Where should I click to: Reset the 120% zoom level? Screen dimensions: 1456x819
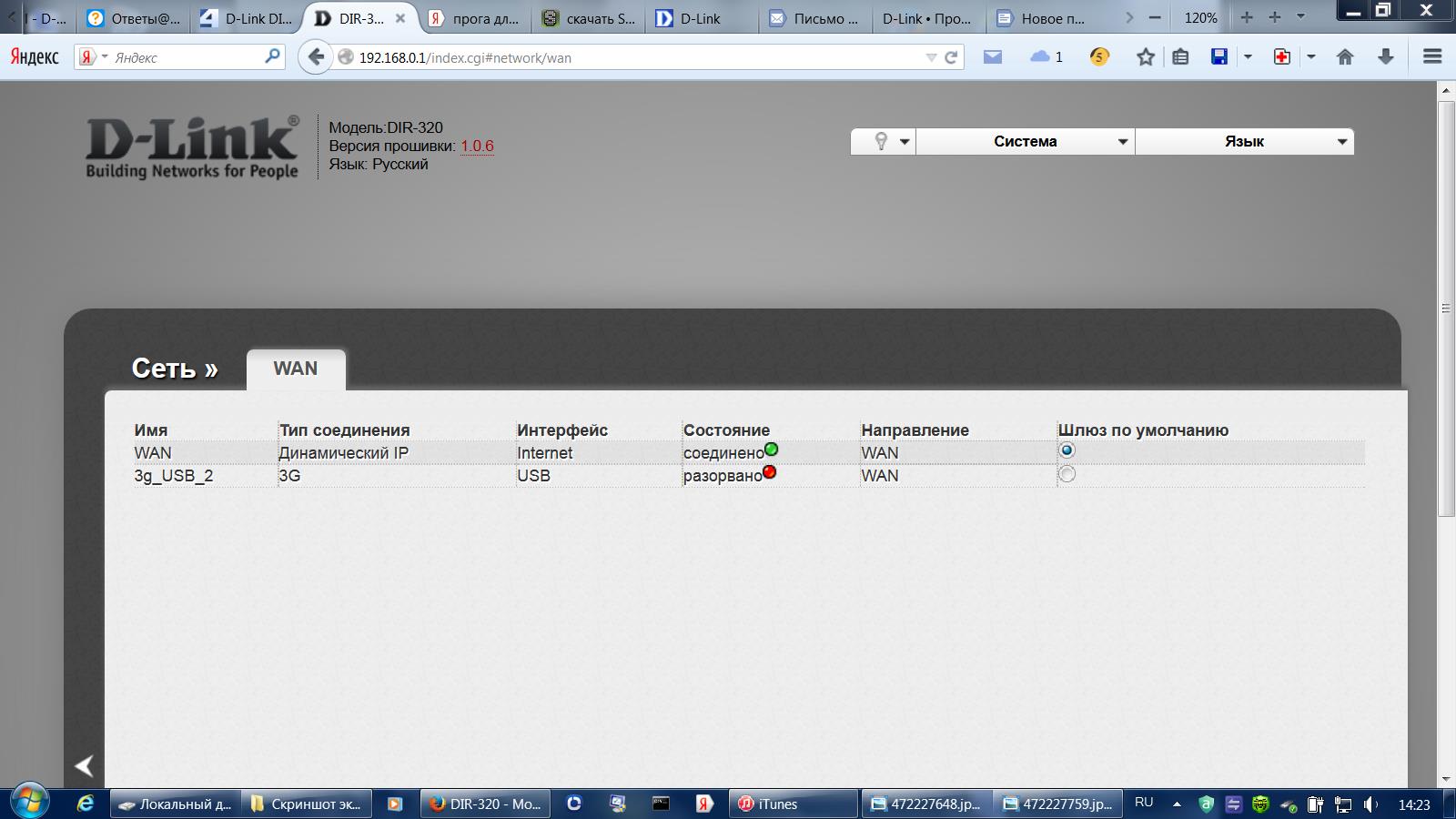pyautogui.click(x=1201, y=17)
